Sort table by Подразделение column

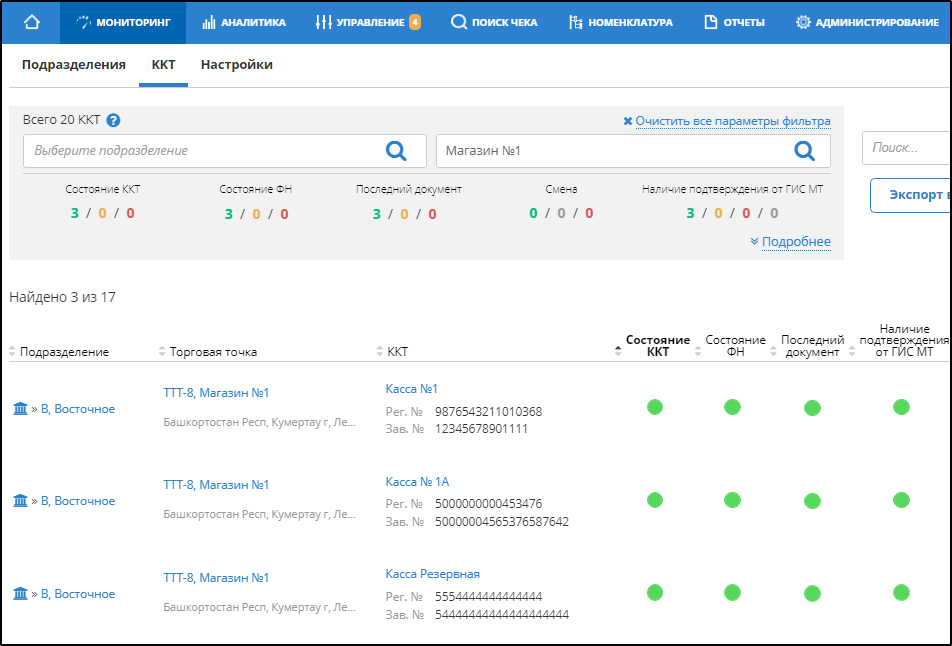coord(64,352)
